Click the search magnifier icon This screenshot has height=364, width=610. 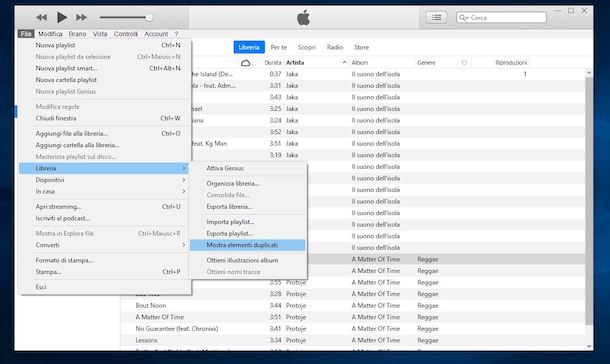click(463, 18)
